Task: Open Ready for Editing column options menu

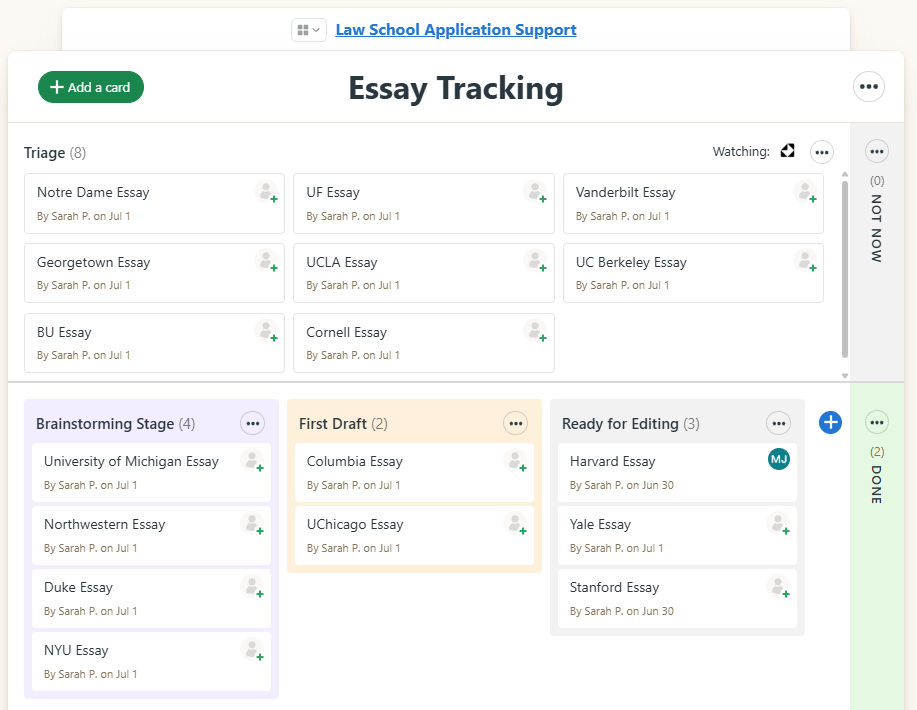Action: tap(779, 423)
